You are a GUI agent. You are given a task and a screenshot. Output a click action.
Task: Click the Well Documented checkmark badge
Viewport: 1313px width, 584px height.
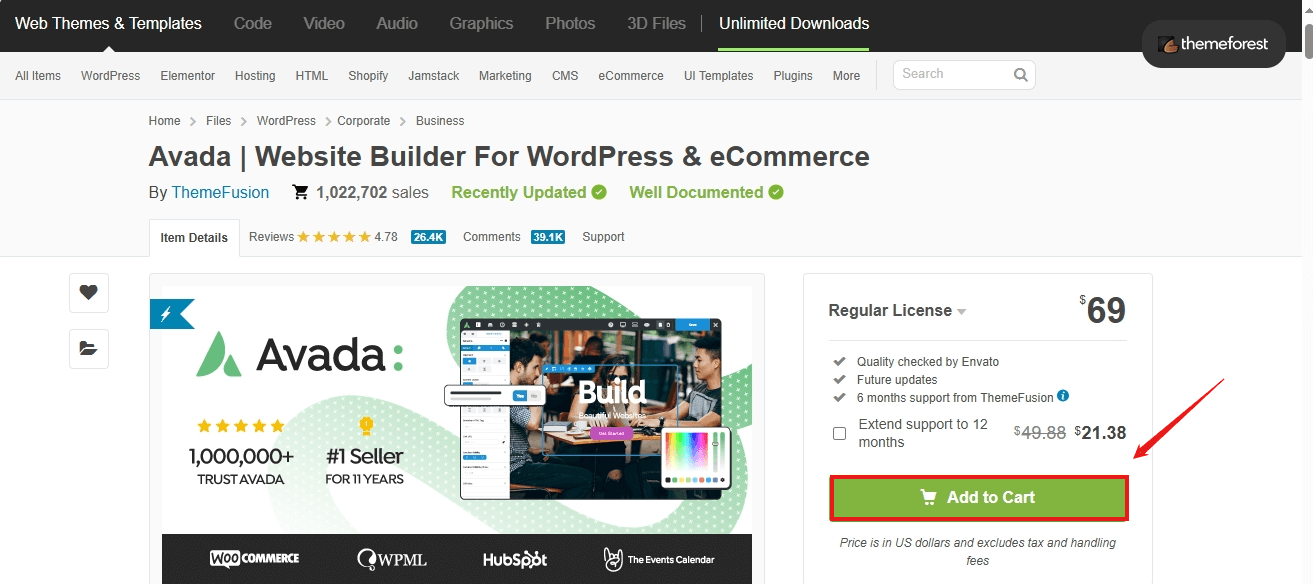776,192
